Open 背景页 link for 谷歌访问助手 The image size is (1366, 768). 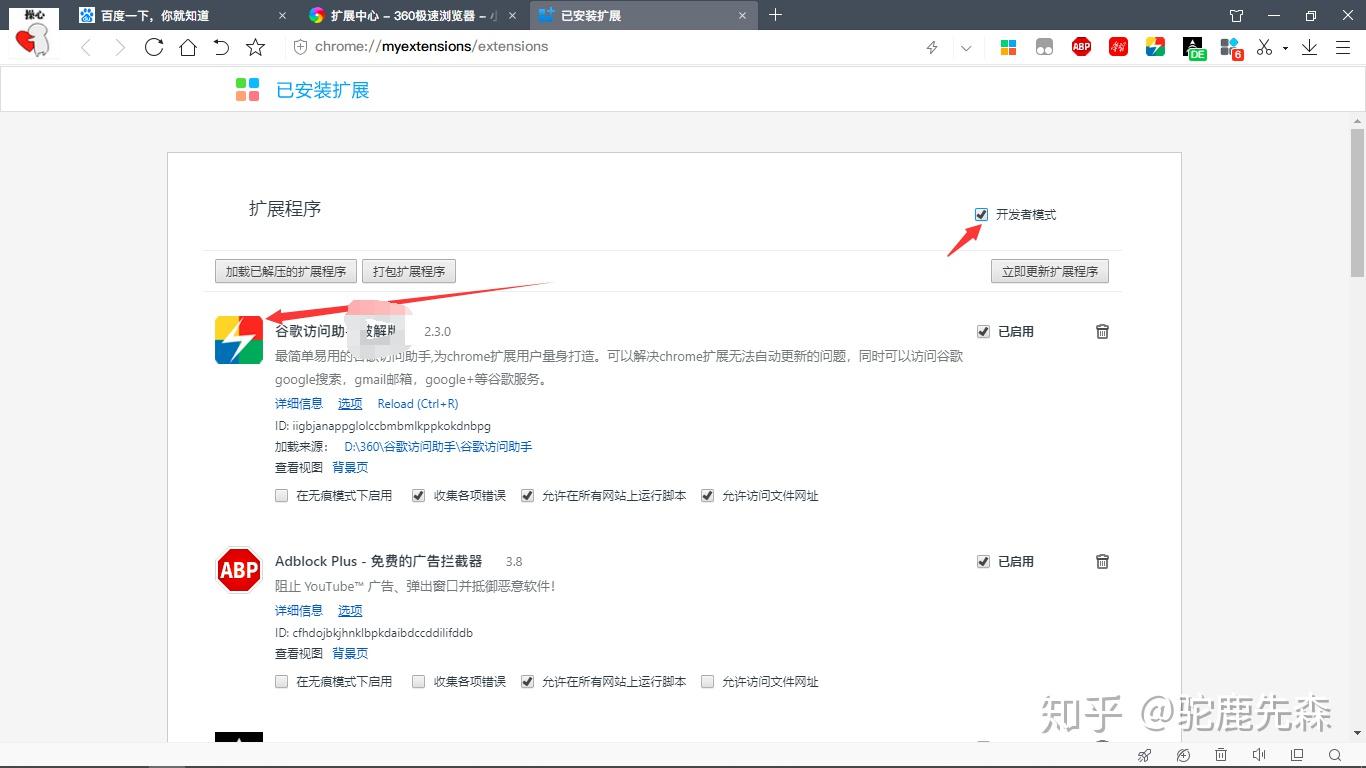tap(350, 467)
